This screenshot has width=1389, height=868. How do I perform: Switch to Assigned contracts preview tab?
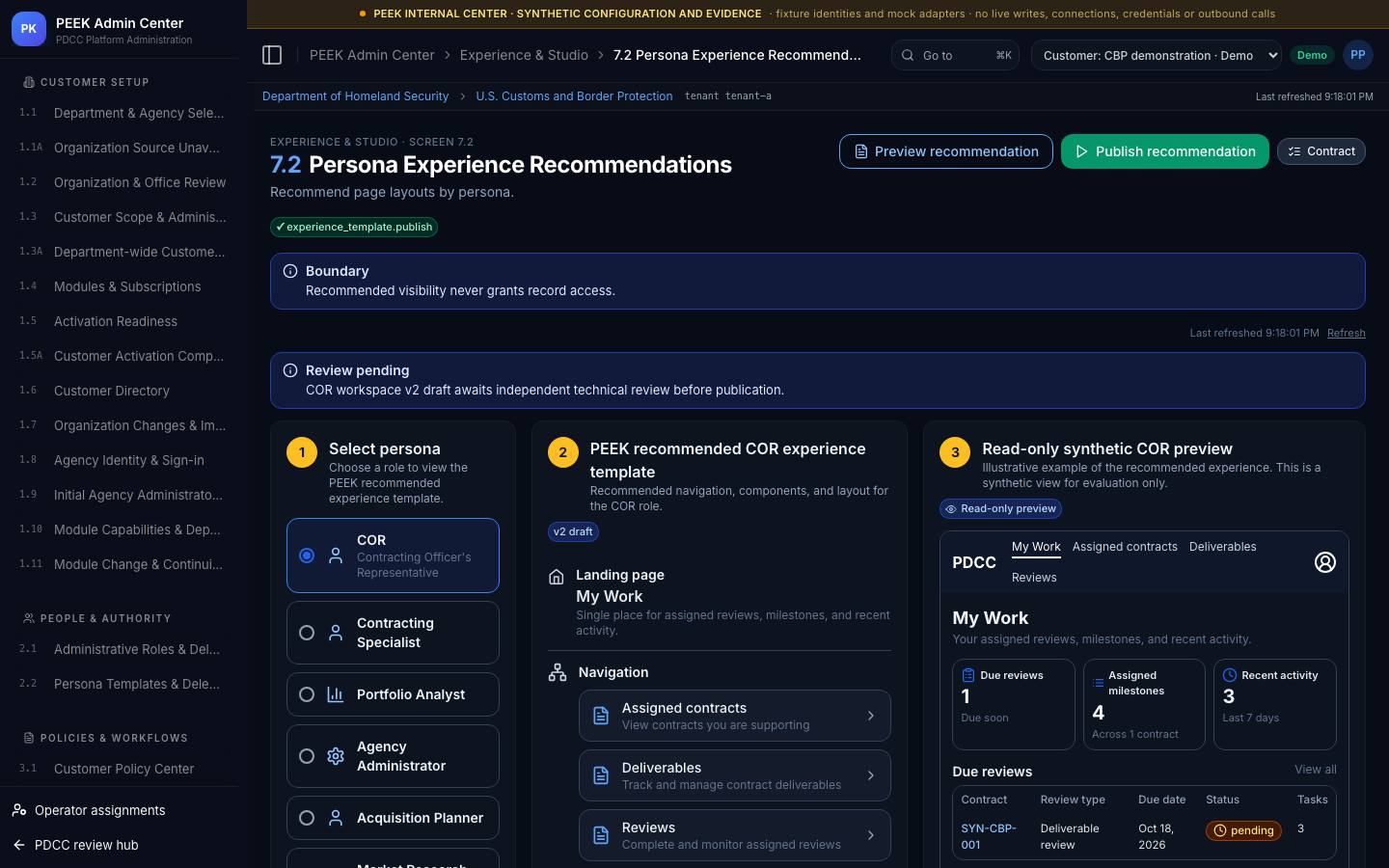click(1125, 547)
